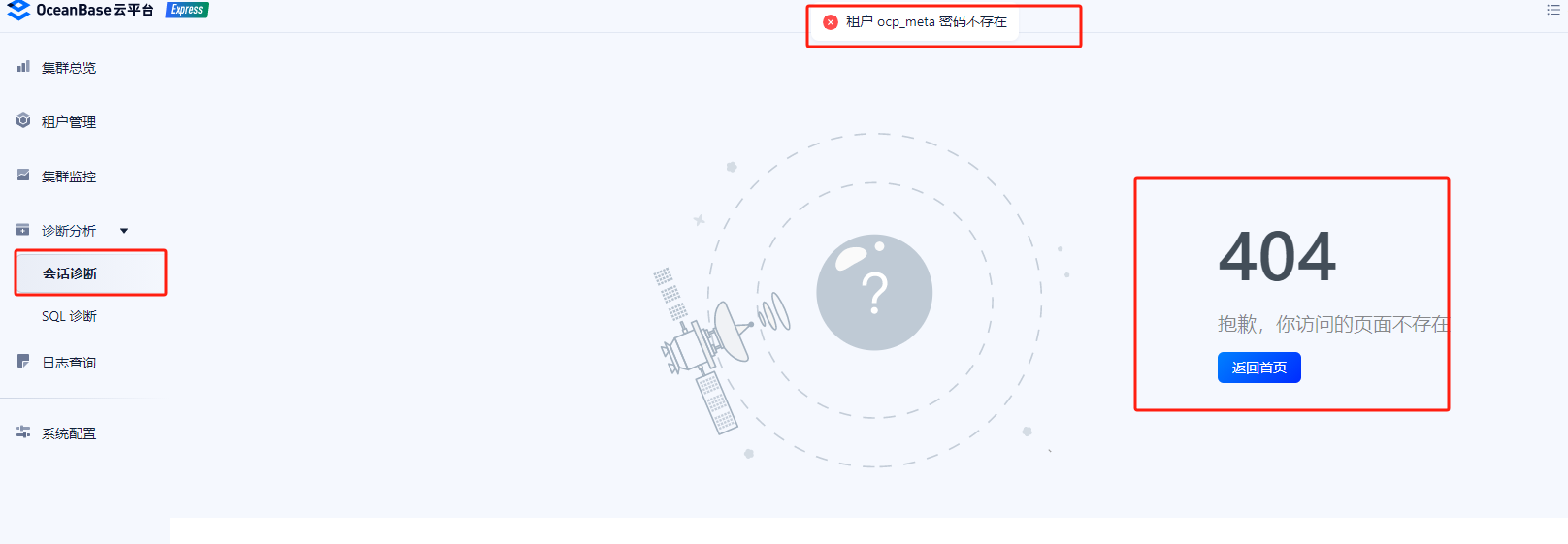The height and width of the screenshot is (544, 1568).
Task: Click the 集群总览 bar chart icon
Action: pyautogui.click(x=23, y=67)
